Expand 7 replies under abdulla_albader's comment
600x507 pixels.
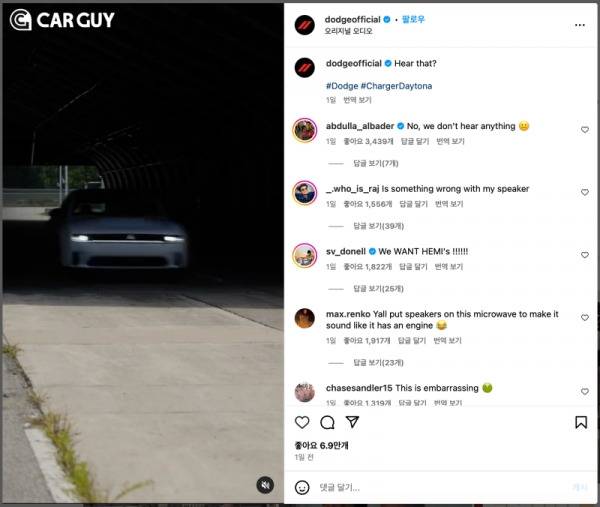[x=375, y=163]
